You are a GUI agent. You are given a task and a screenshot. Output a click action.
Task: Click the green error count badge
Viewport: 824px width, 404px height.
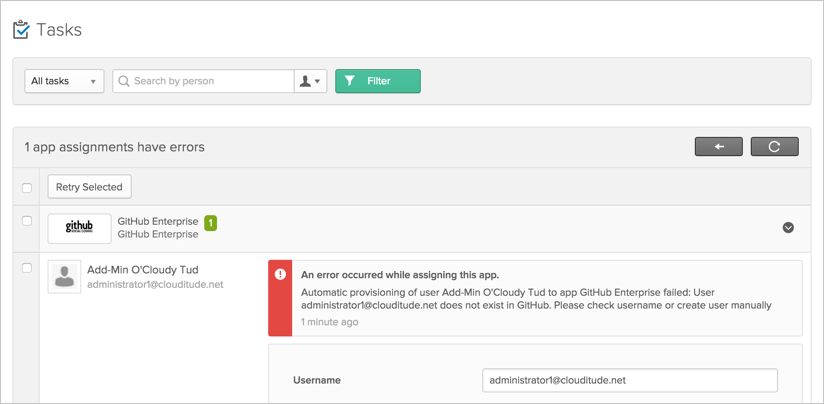[211, 221]
